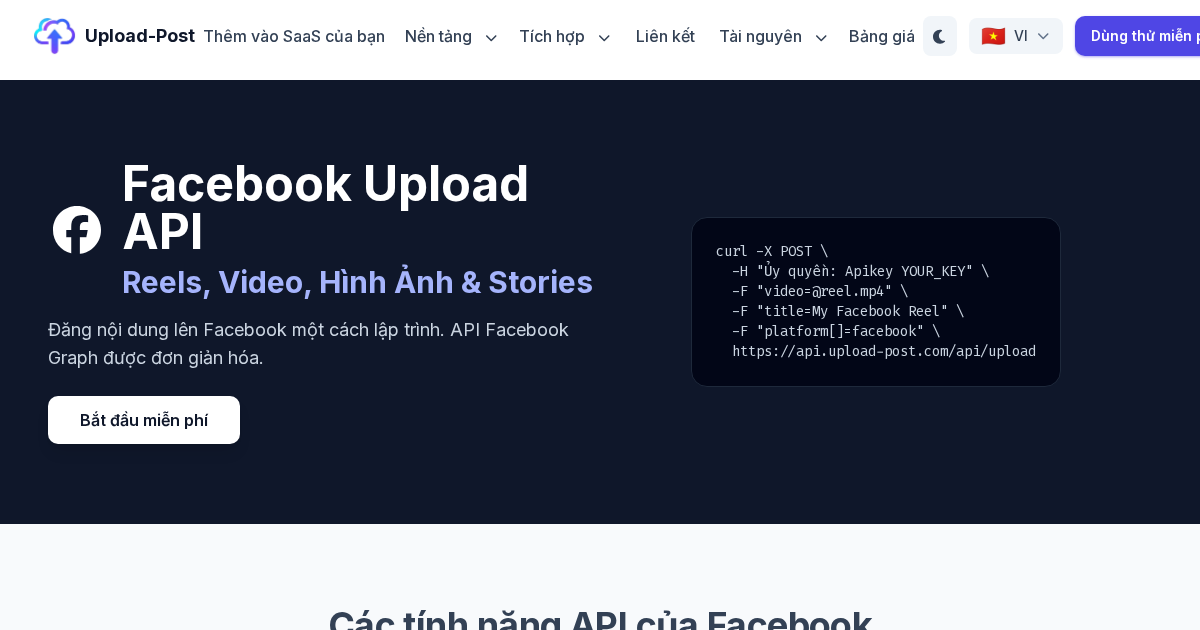Expand the chevron next to Nền tảng
The width and height of the screenshot is (1200, 630).
coord(491,37)
